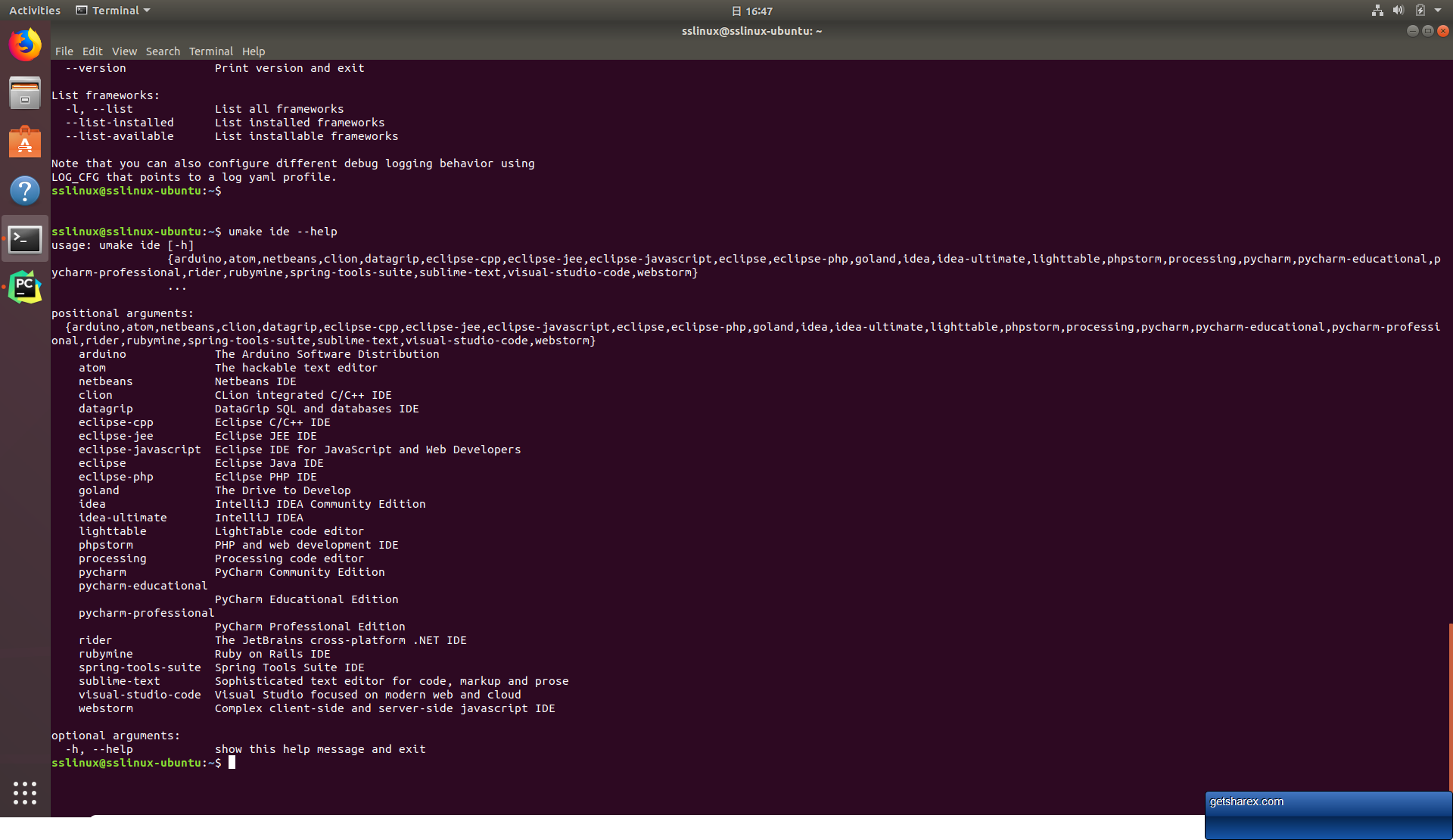This screenshot has height=840, width=1453.
Task: Open the View menu
Action: [x=124, y=51]
